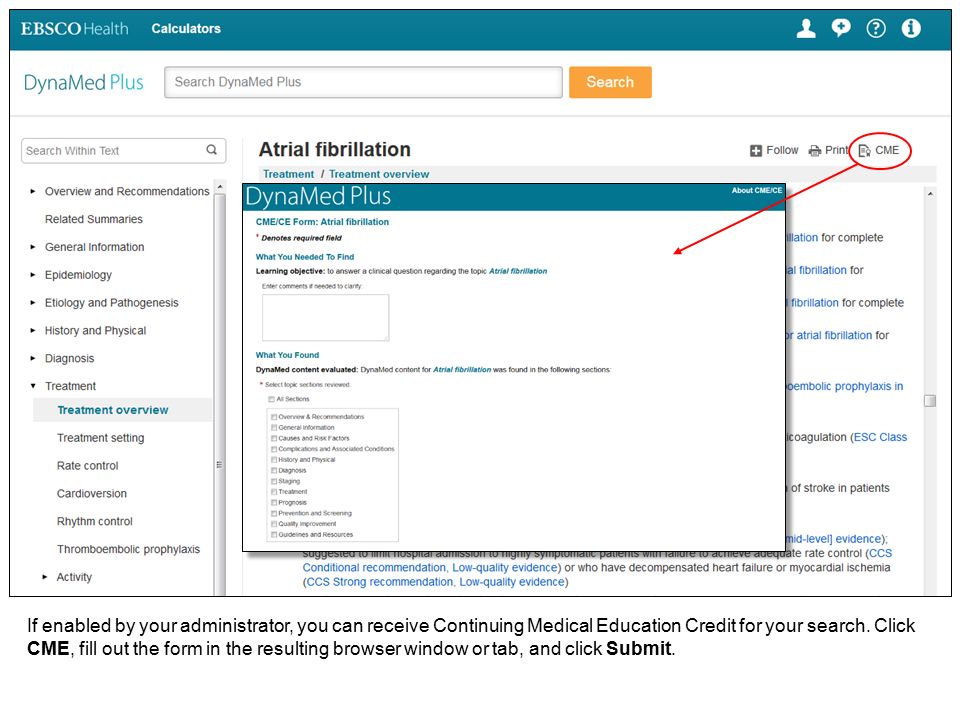
Task: Click the Follow plus icon
Action: coord(756,151)
